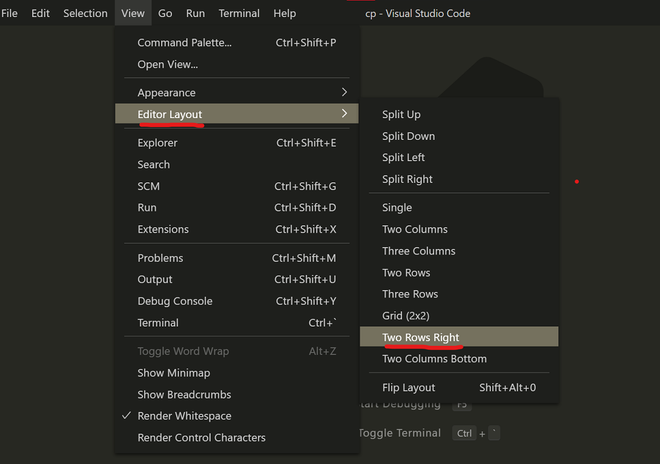This screenshot has height=464, width=660.
Task: Open the Terminal menu in menu bar
Action: coord(239,13)
